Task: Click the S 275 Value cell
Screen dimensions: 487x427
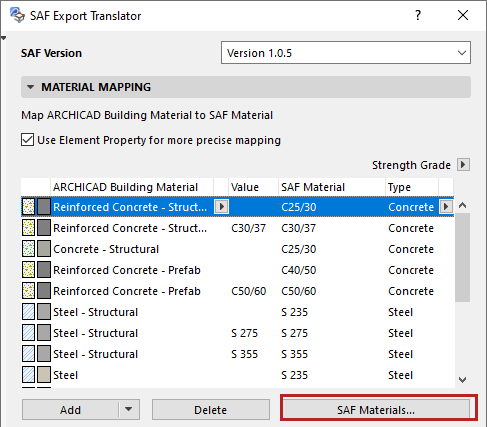Action: tap(244, 333)
